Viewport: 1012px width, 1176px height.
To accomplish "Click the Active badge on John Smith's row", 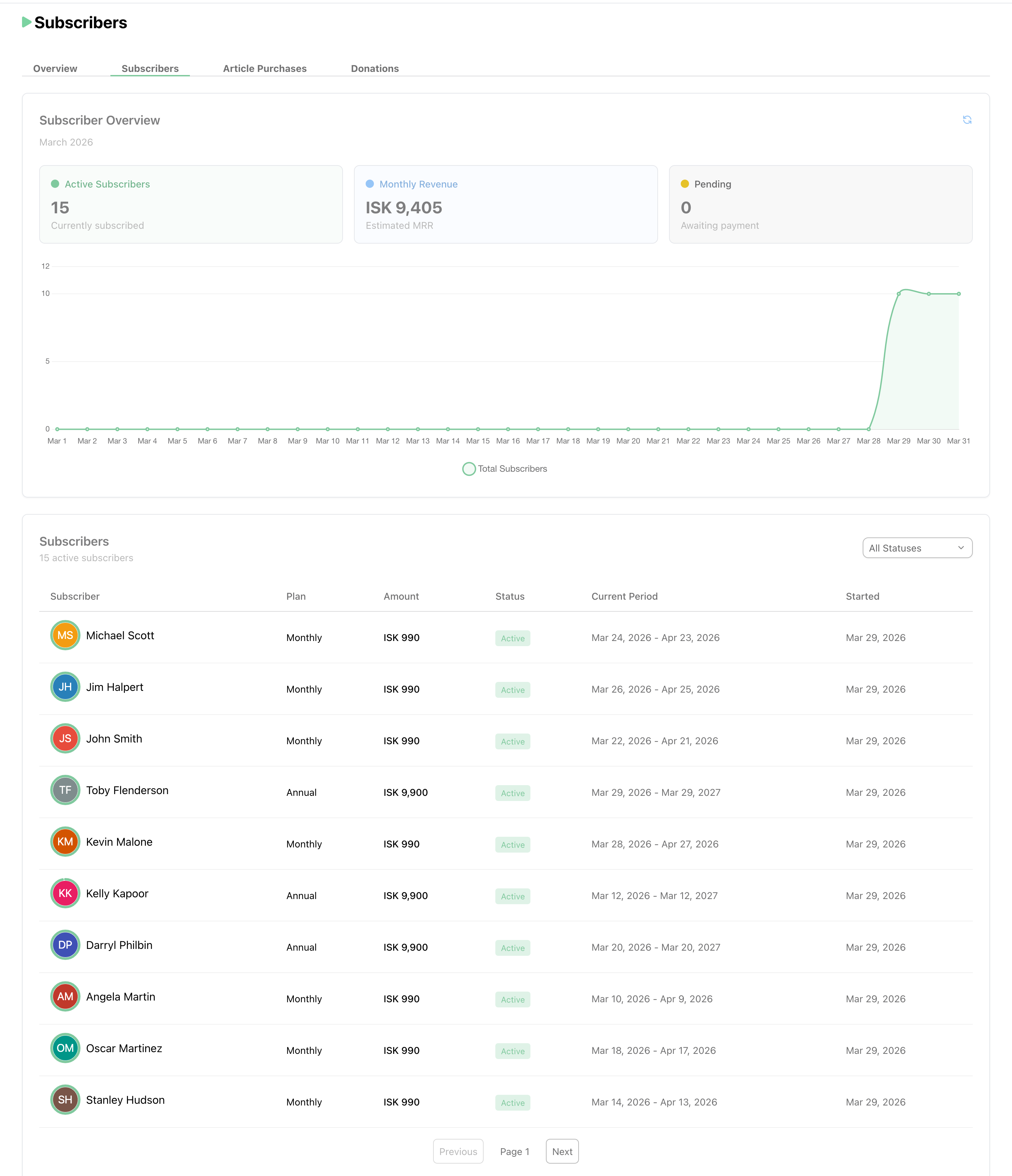I will coord(512,741).
